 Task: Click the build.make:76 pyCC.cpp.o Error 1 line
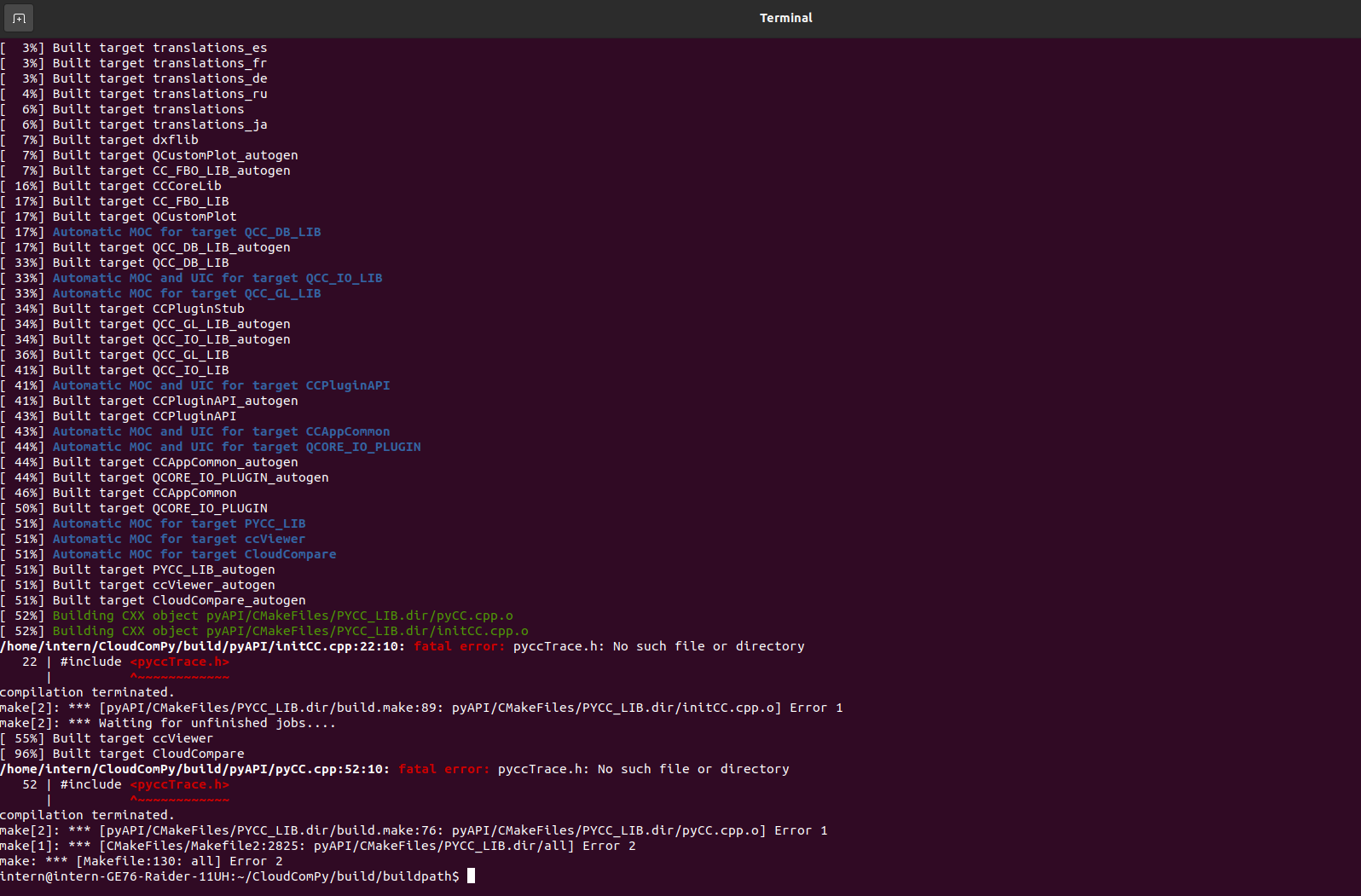[x=414, y=830]
